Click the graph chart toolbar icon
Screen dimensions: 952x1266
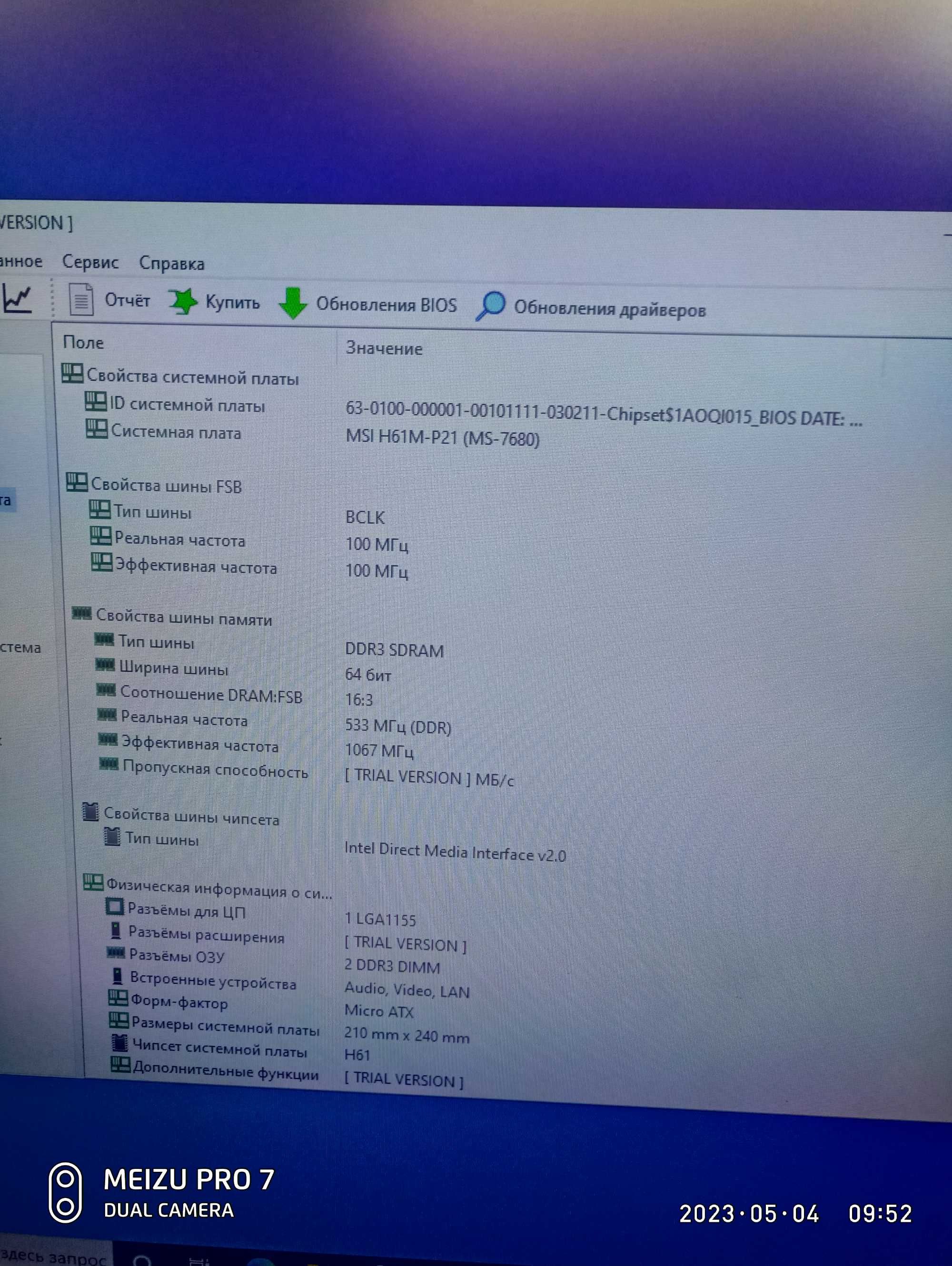[17, 298]
